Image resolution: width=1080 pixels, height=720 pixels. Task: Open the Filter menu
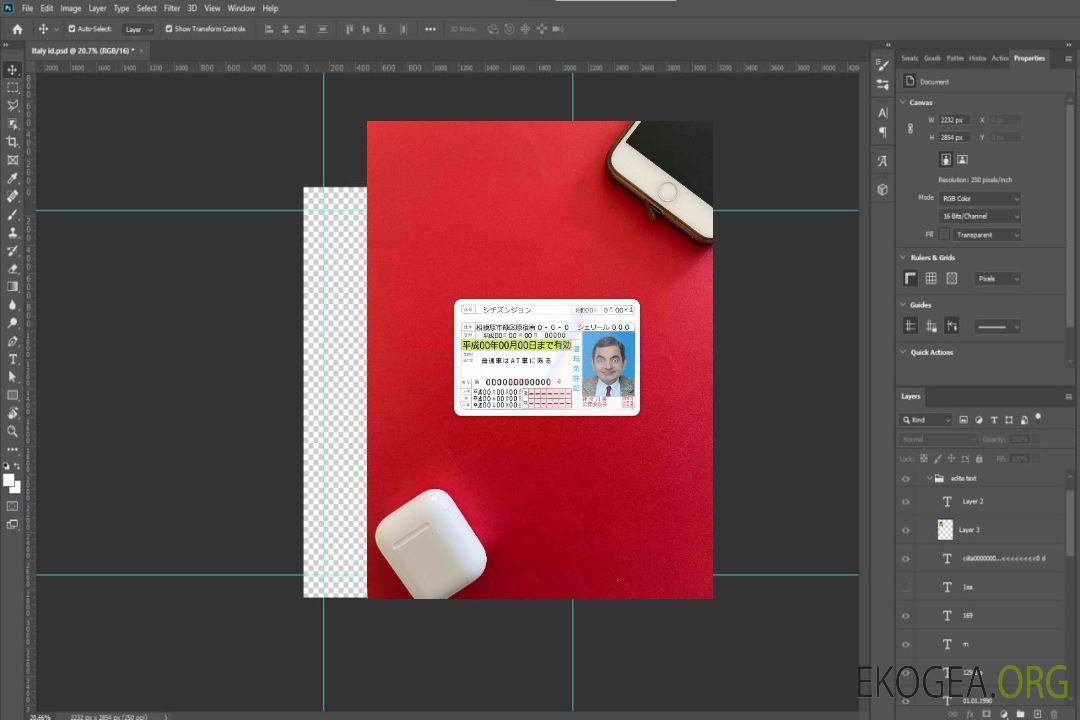click(x=172, y=8)
